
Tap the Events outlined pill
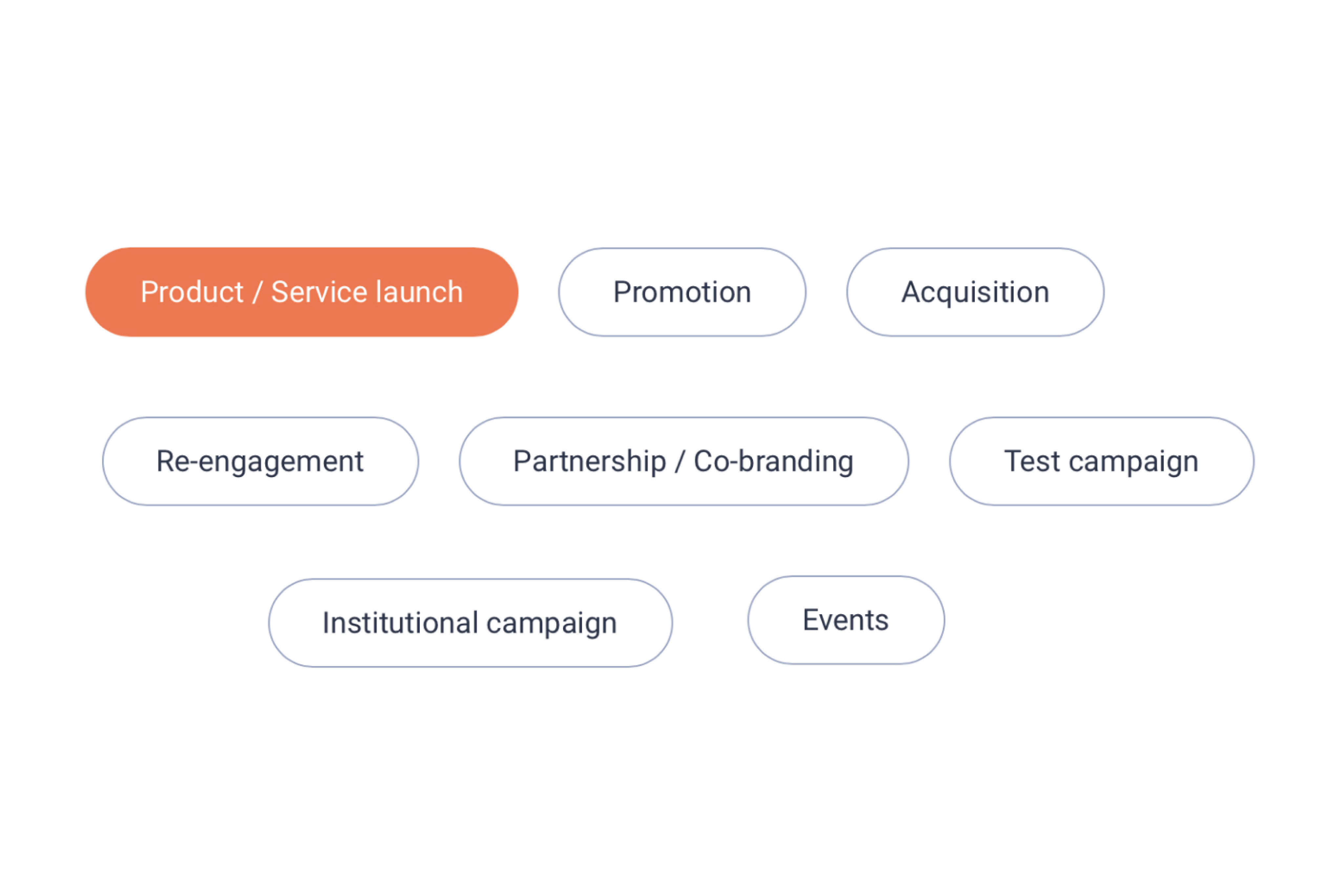[x=846, y=620]
